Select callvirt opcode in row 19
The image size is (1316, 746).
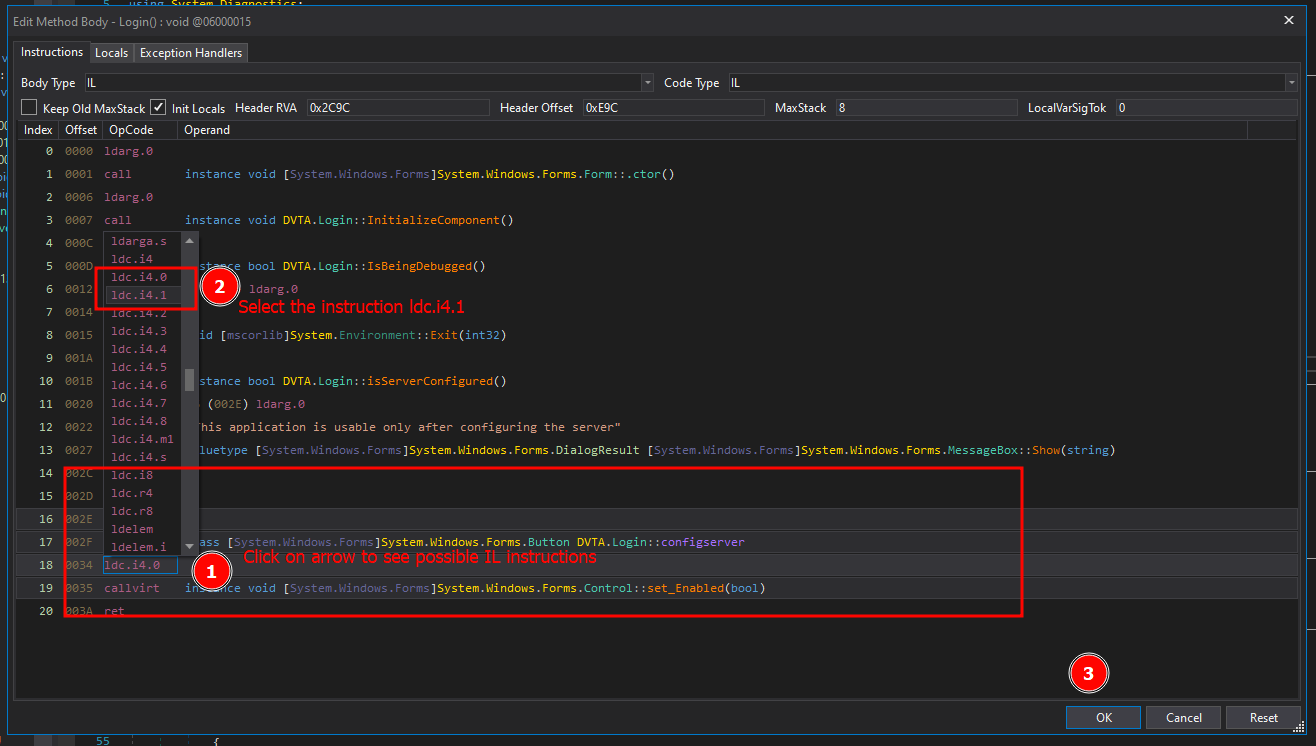(132, 588)
